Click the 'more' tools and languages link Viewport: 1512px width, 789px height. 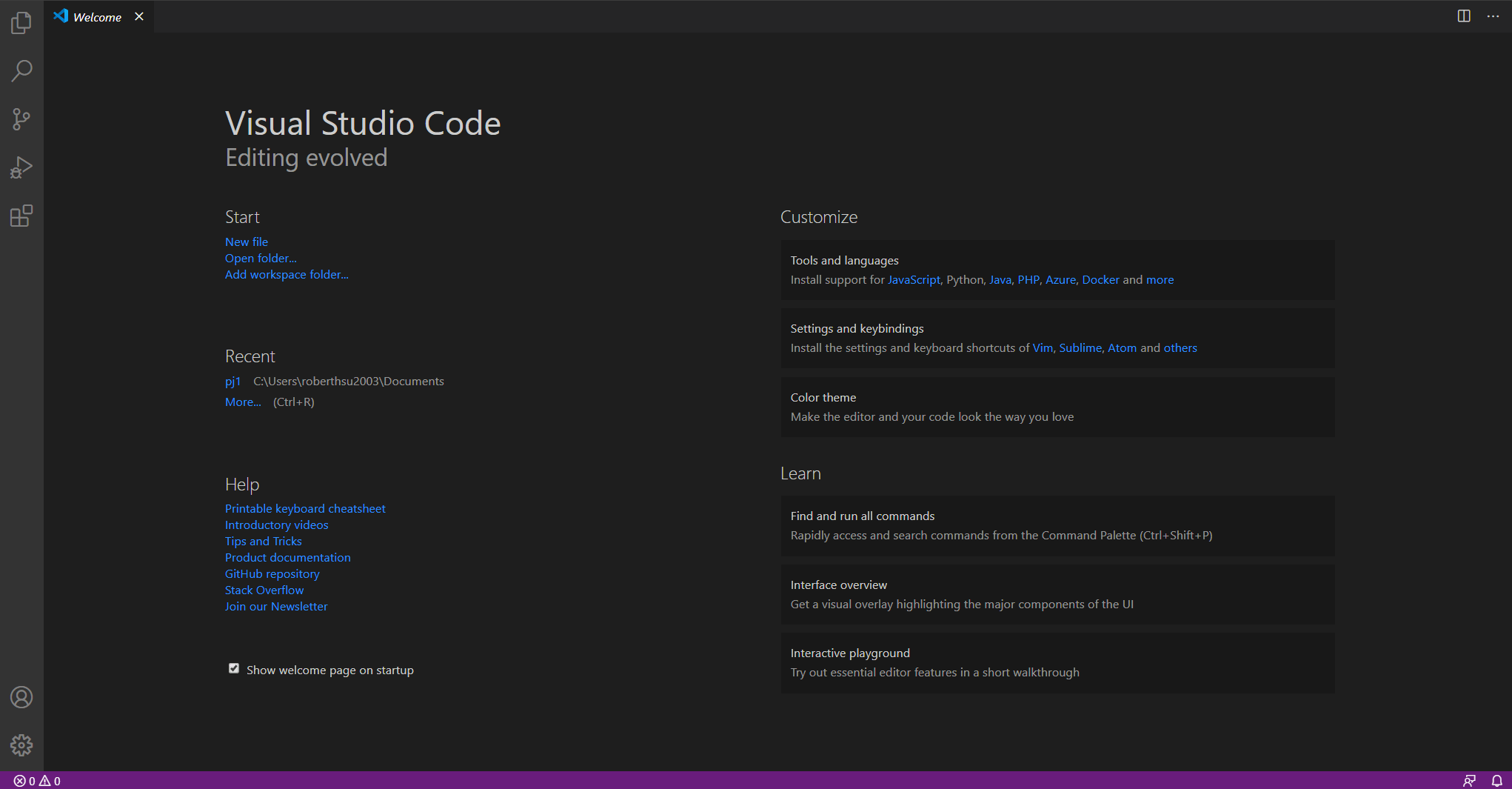click(1160, 279)
